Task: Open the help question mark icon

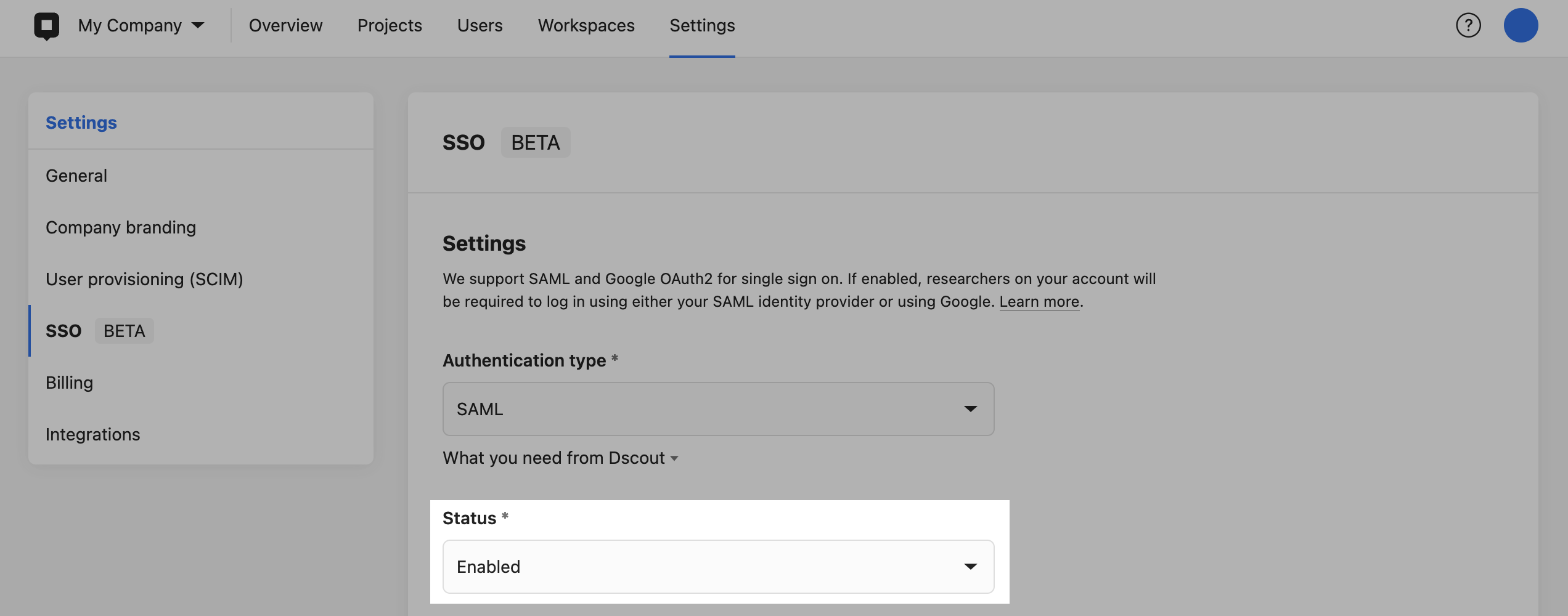Action: point(1468,25)
